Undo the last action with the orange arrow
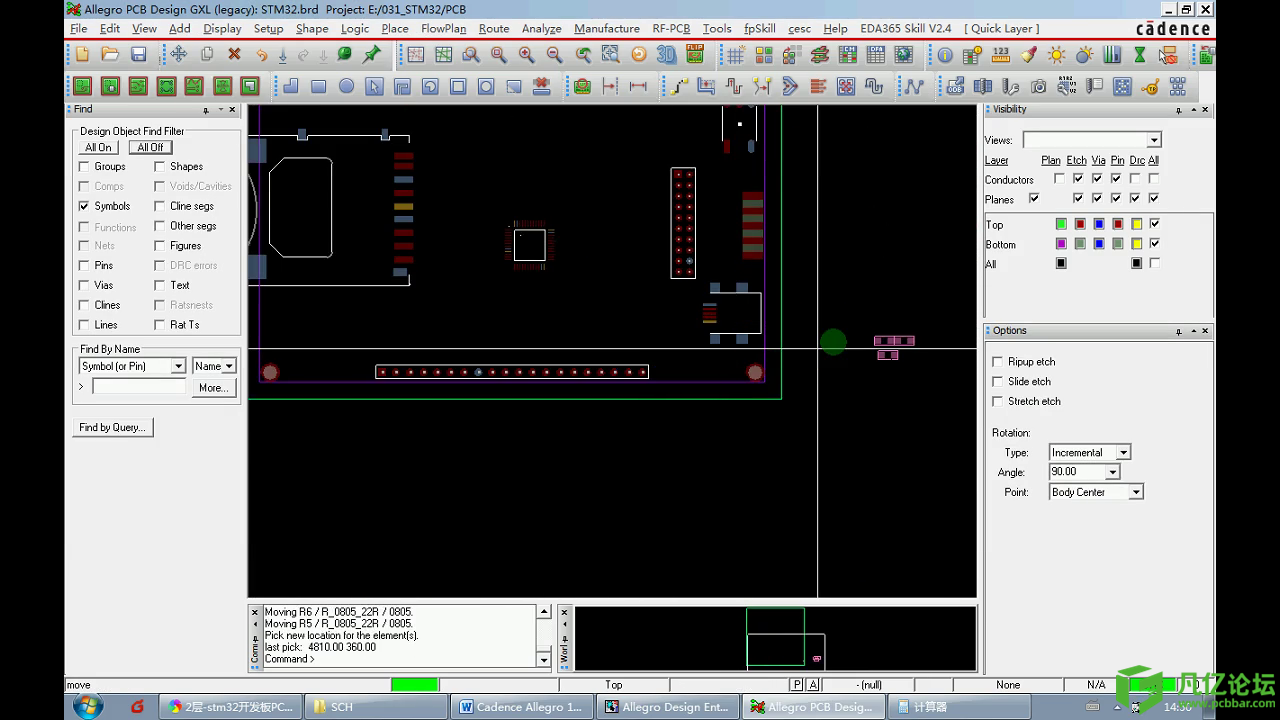Viewport: 1280px width, 720px height. [x=261, y=54]
